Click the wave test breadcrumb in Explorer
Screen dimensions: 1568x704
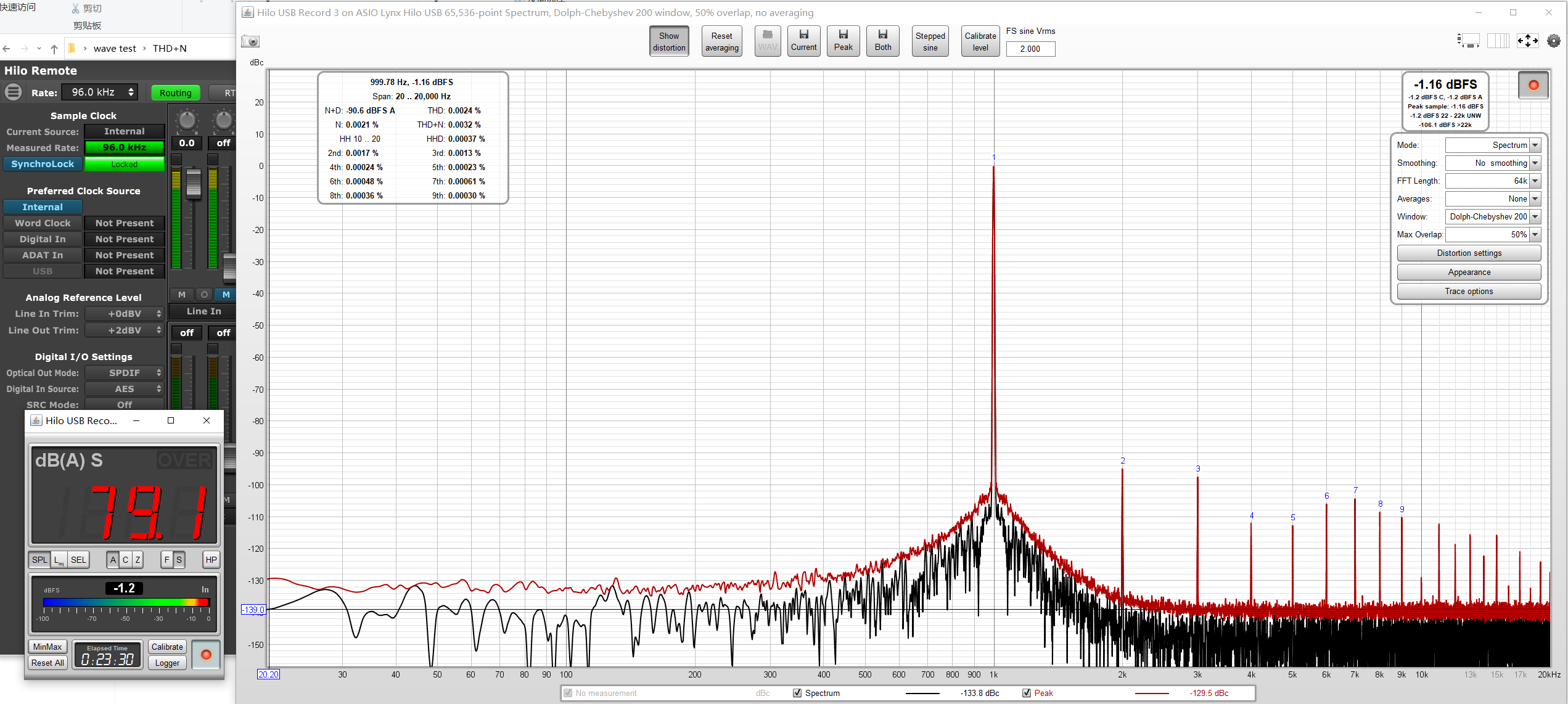115,49
